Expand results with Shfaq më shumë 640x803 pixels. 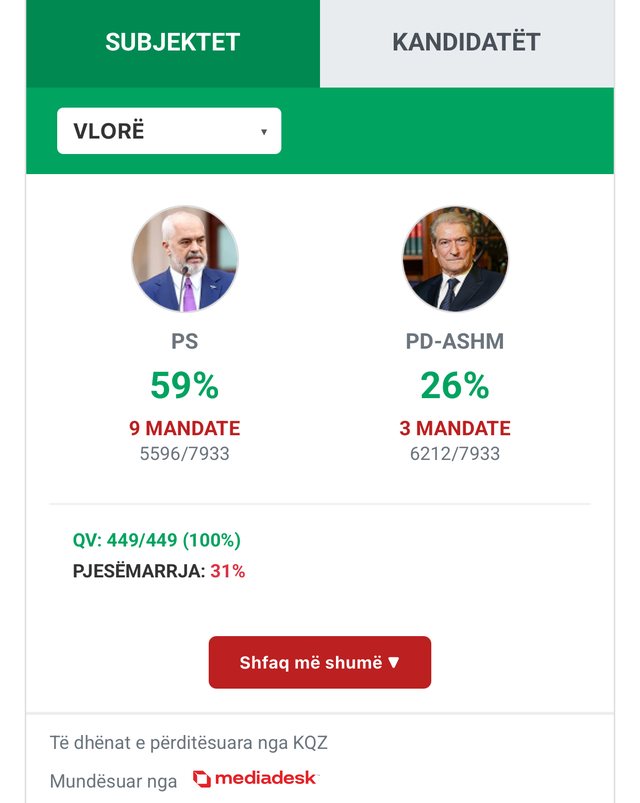click(320, 662)
